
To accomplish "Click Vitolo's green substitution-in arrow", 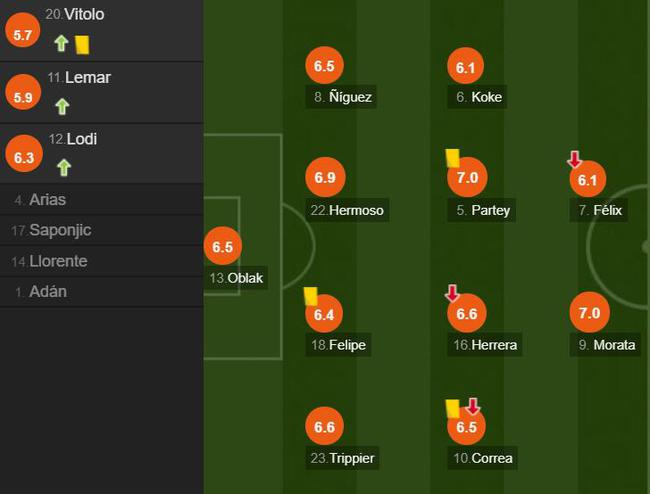I will click(x=61, y=43).
